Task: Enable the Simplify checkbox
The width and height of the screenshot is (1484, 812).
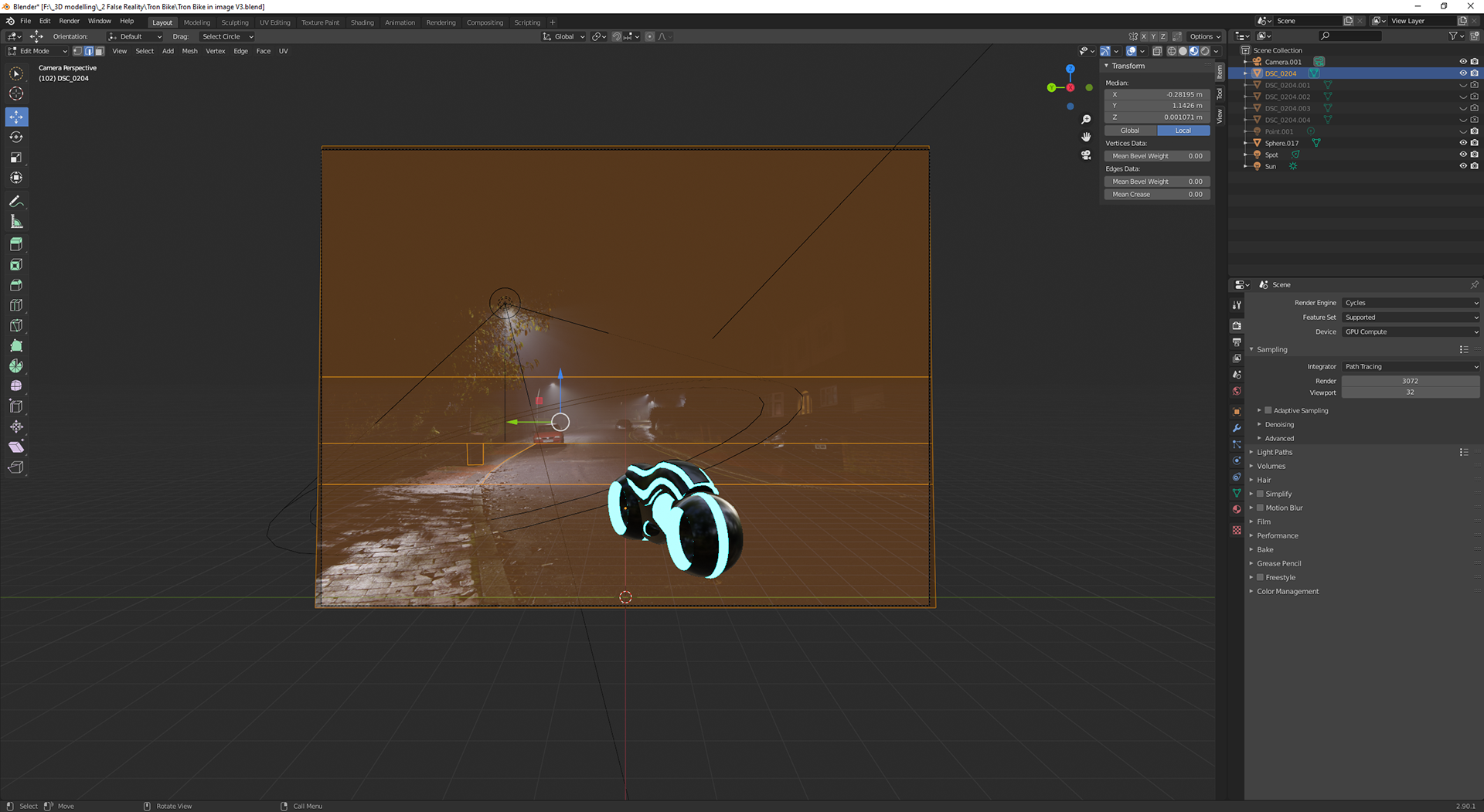Action: coord(1260,494)
